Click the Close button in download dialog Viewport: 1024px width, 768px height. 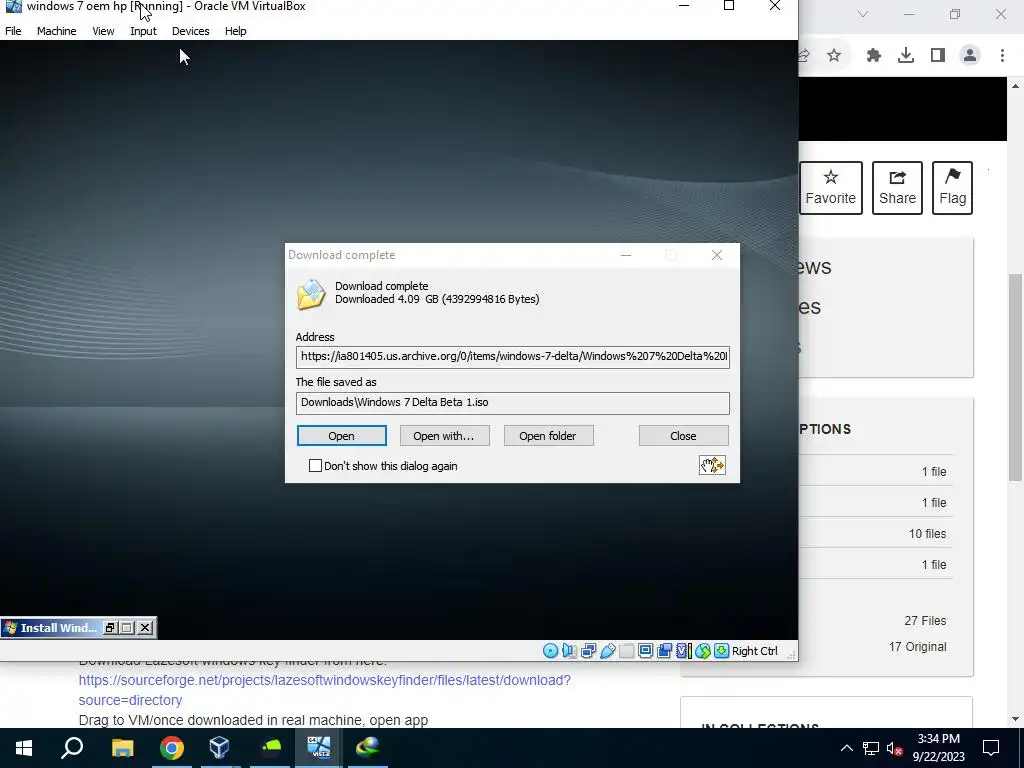point(683,436)
